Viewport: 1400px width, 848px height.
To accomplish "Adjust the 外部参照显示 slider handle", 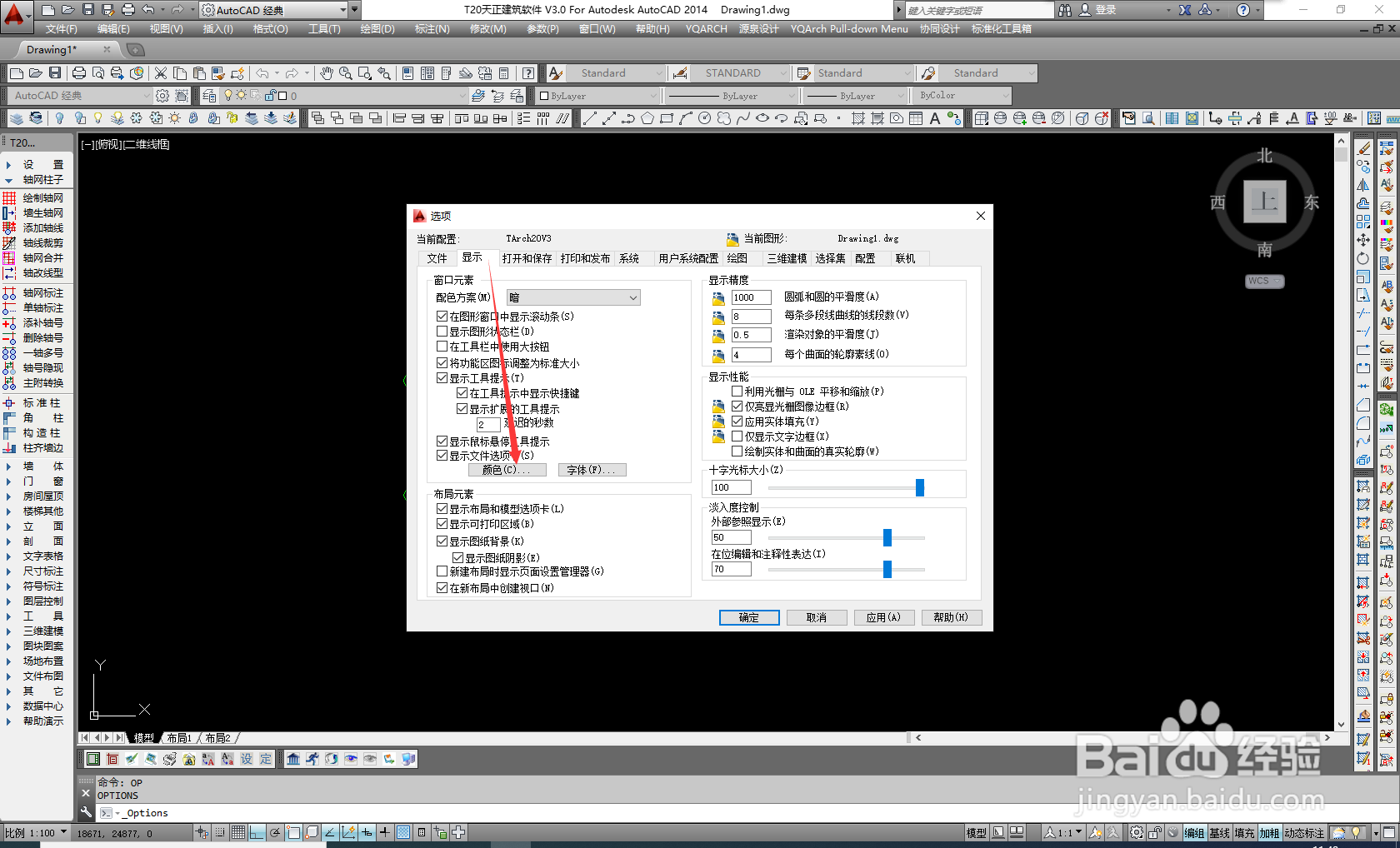I will point(887,537).
